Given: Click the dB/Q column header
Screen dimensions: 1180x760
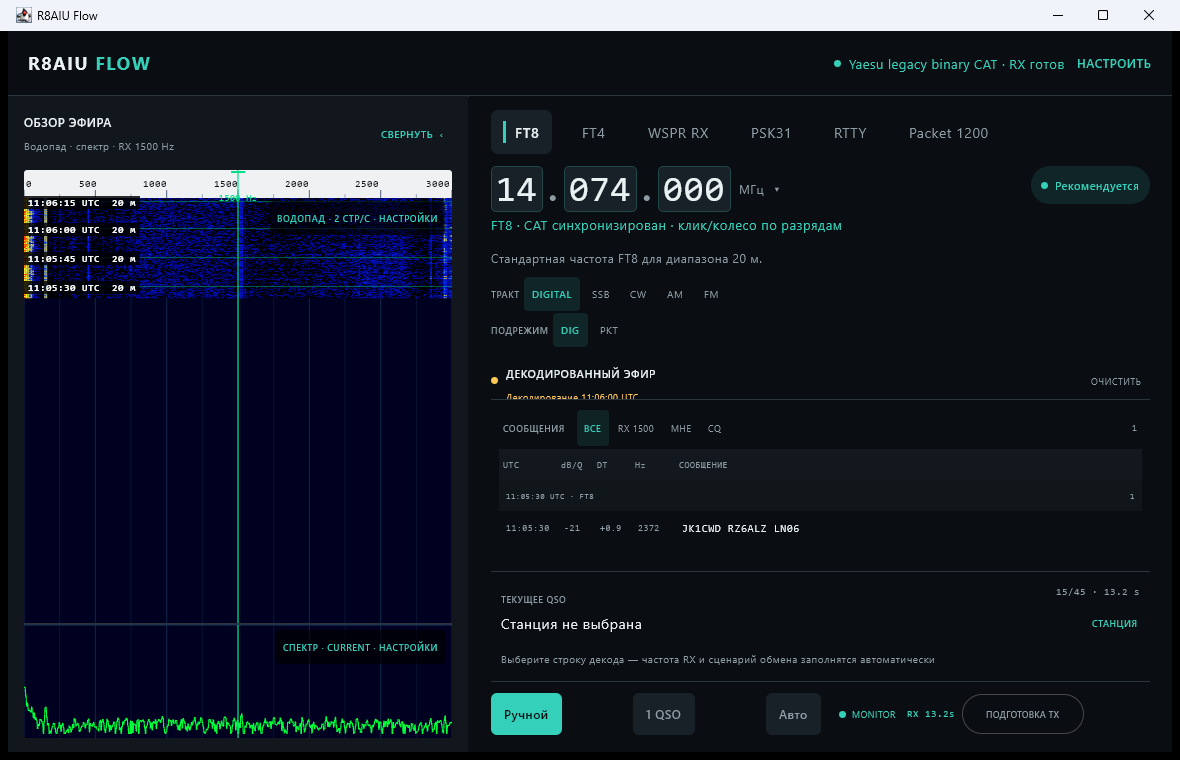Looking at the screenshot, I should [x=571, y=465].
